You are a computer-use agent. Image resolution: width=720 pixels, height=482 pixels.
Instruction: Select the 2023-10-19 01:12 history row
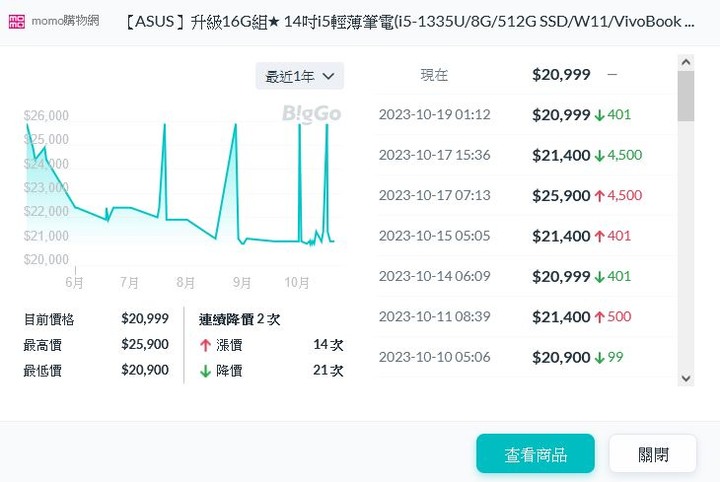tap(526, 115)
